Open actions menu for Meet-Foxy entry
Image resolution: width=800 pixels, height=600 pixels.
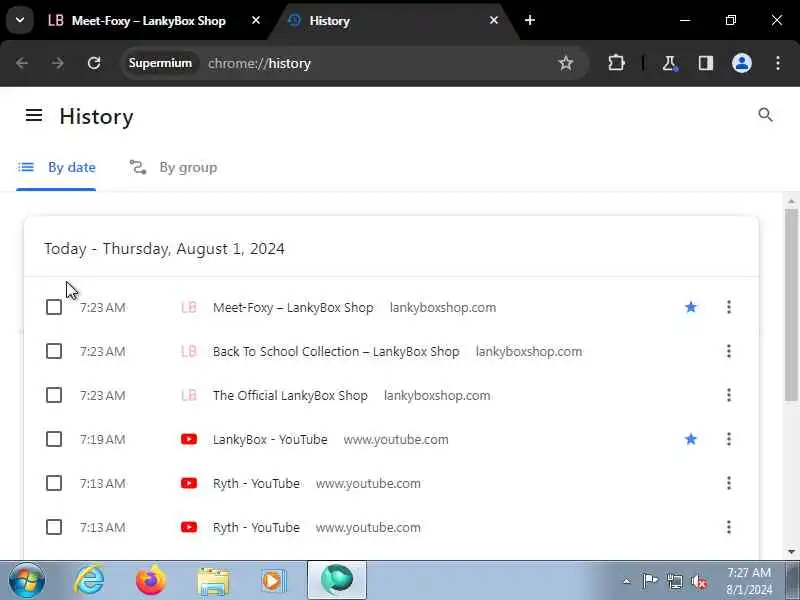coord(729,307)
